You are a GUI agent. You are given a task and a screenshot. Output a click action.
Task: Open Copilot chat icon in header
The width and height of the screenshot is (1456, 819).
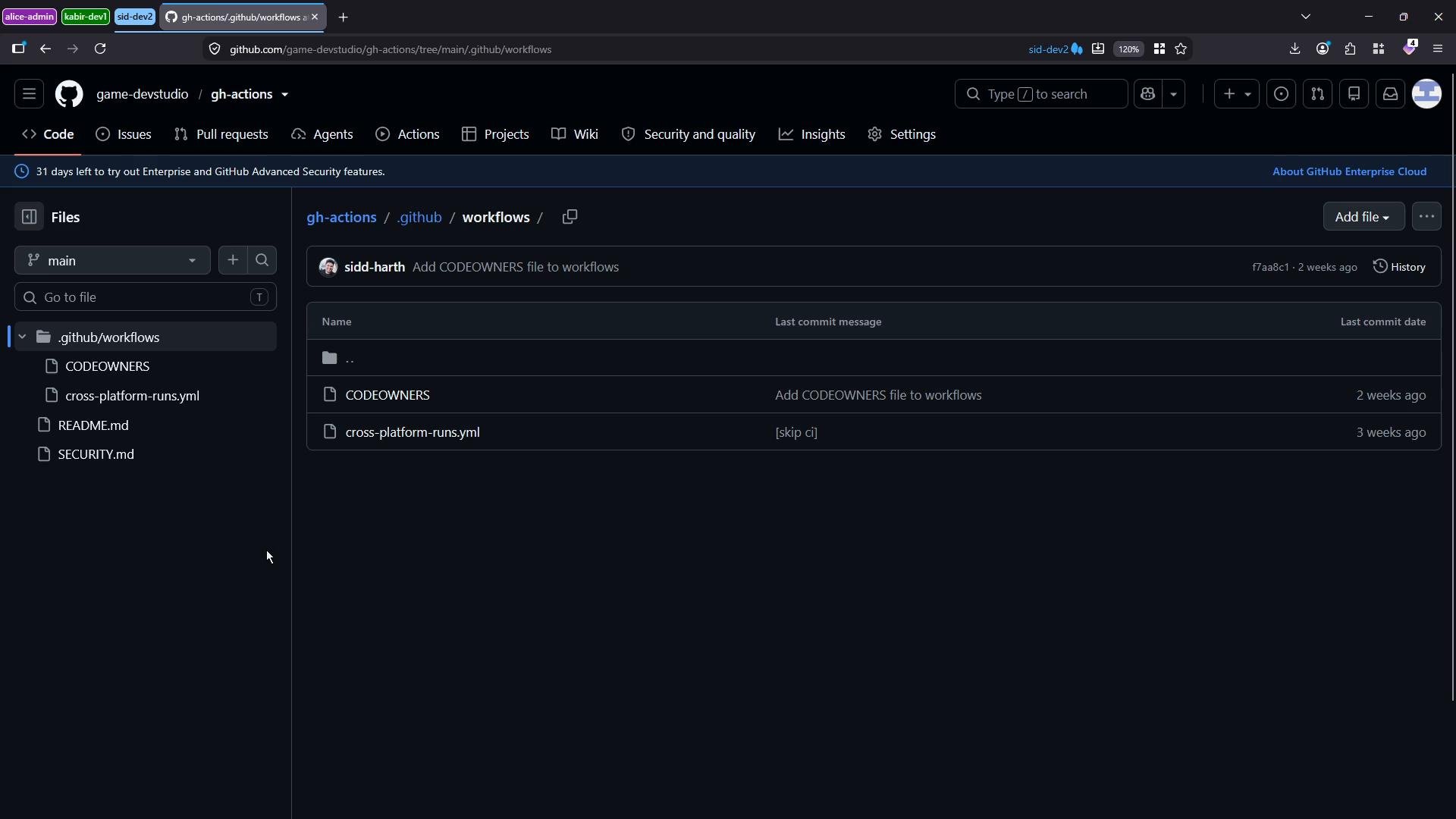tap(1147, 94)
